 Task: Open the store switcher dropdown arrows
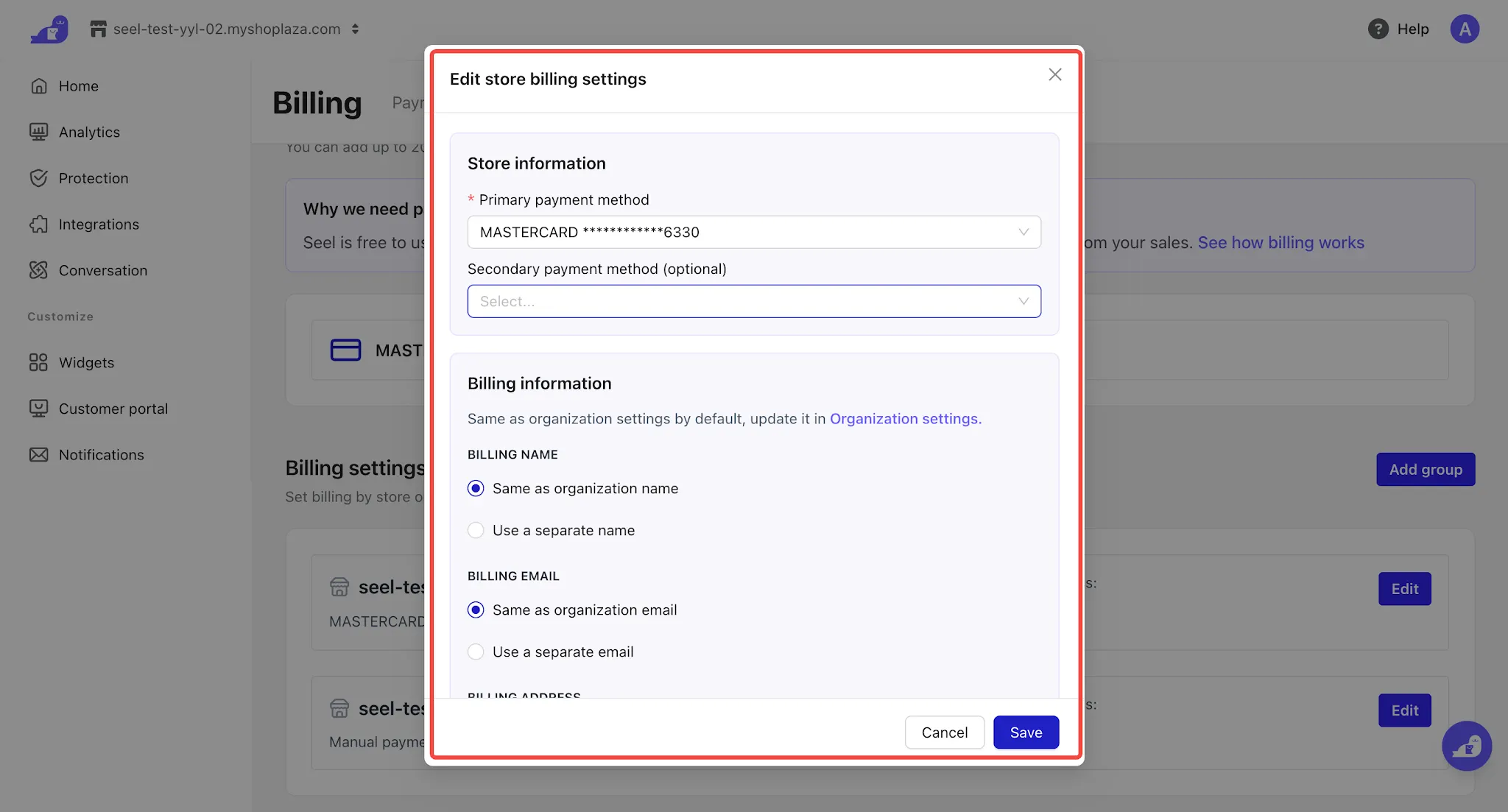355,29
